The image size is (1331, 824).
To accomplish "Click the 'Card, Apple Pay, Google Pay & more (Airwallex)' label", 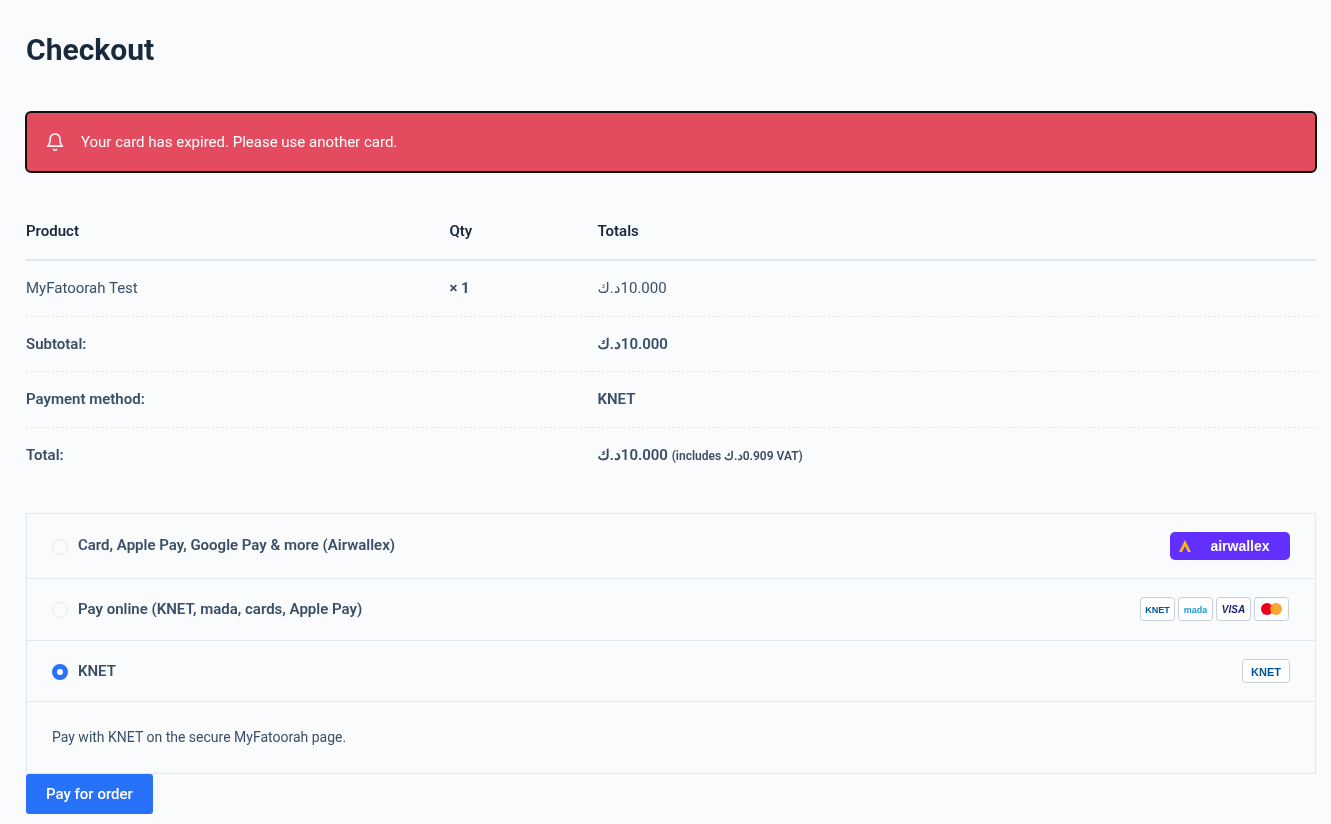I will tap(236, 545).
